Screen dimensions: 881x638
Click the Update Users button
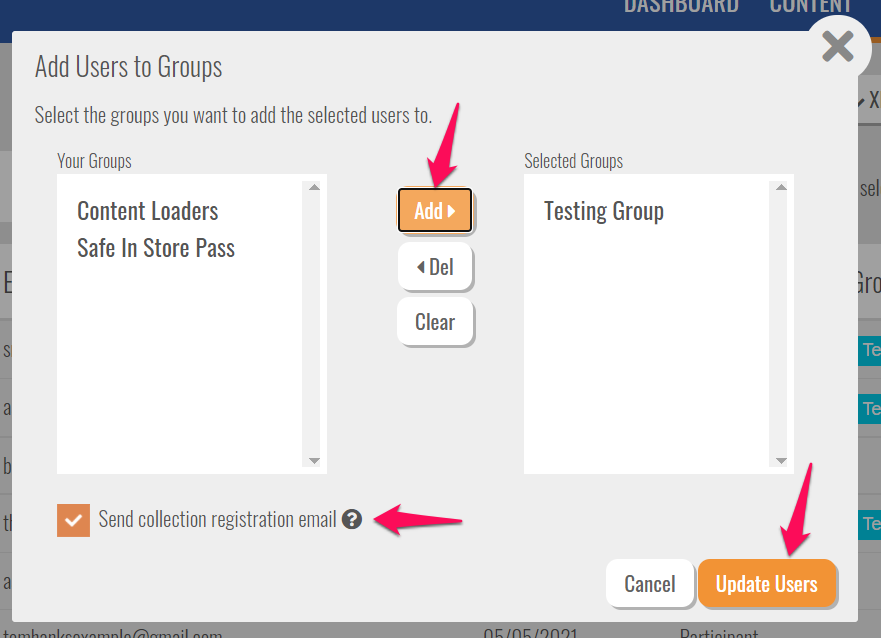766,584
